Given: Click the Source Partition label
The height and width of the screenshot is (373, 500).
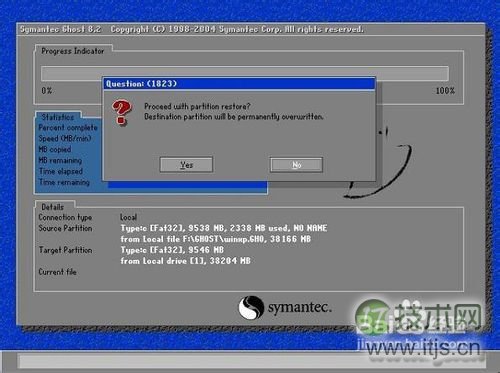Looking at the screenshot, I should pos(65,228).
